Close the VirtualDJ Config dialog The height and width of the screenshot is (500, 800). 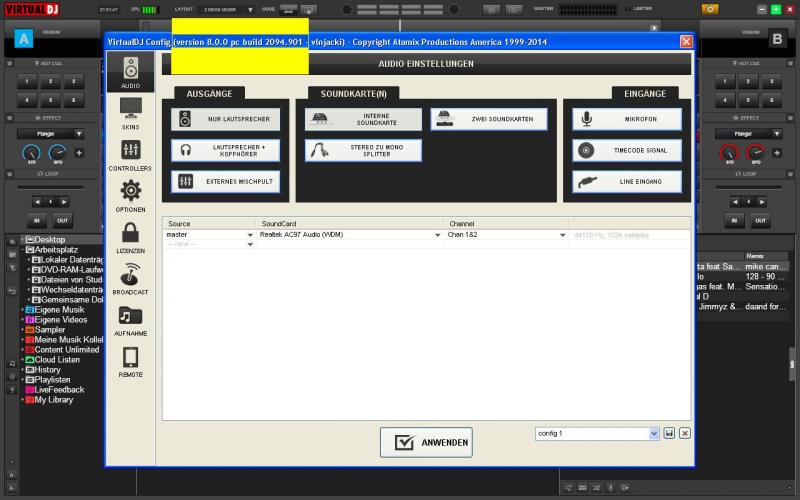[686, 41]
